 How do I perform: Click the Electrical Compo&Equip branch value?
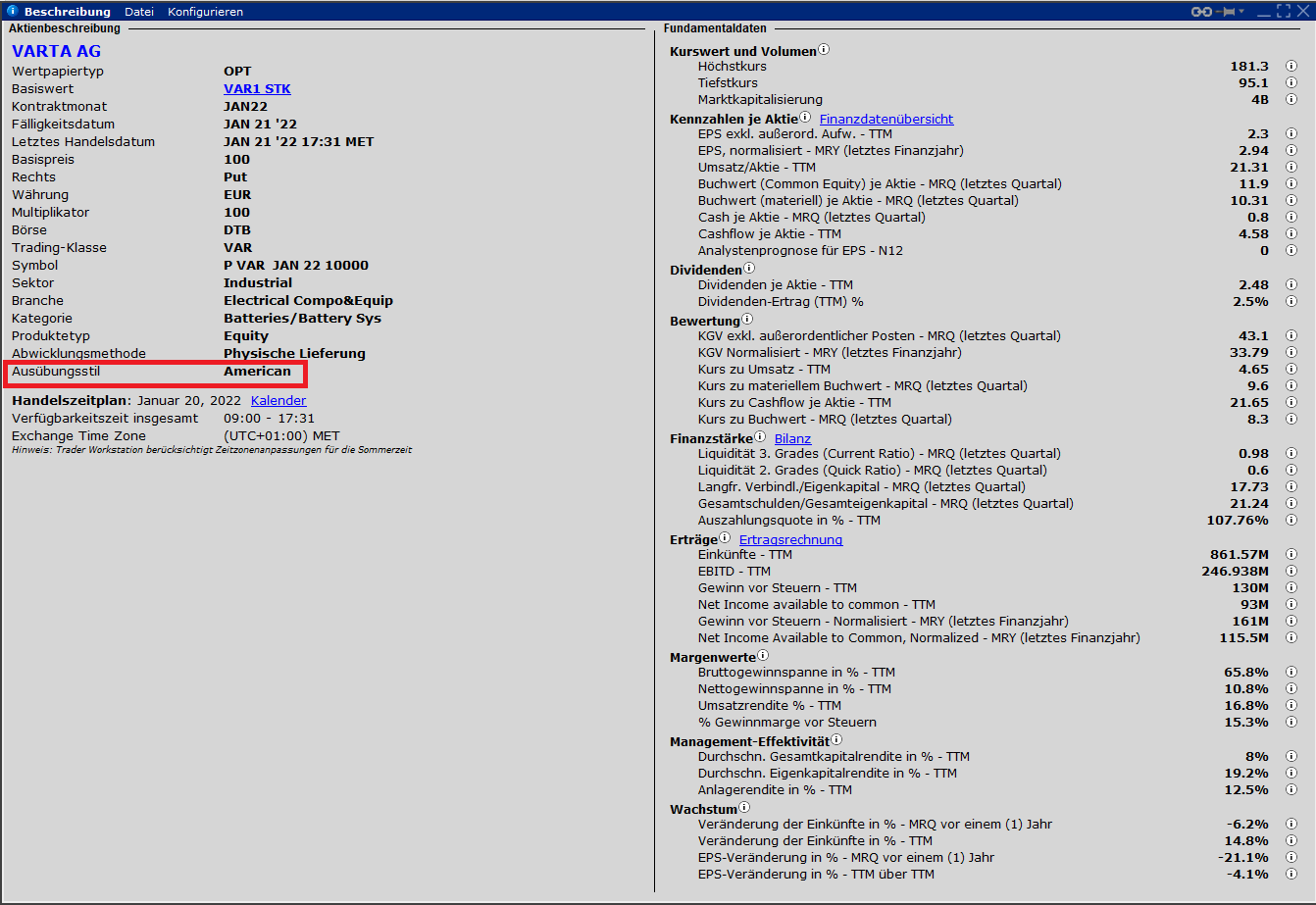coord(308,301)
